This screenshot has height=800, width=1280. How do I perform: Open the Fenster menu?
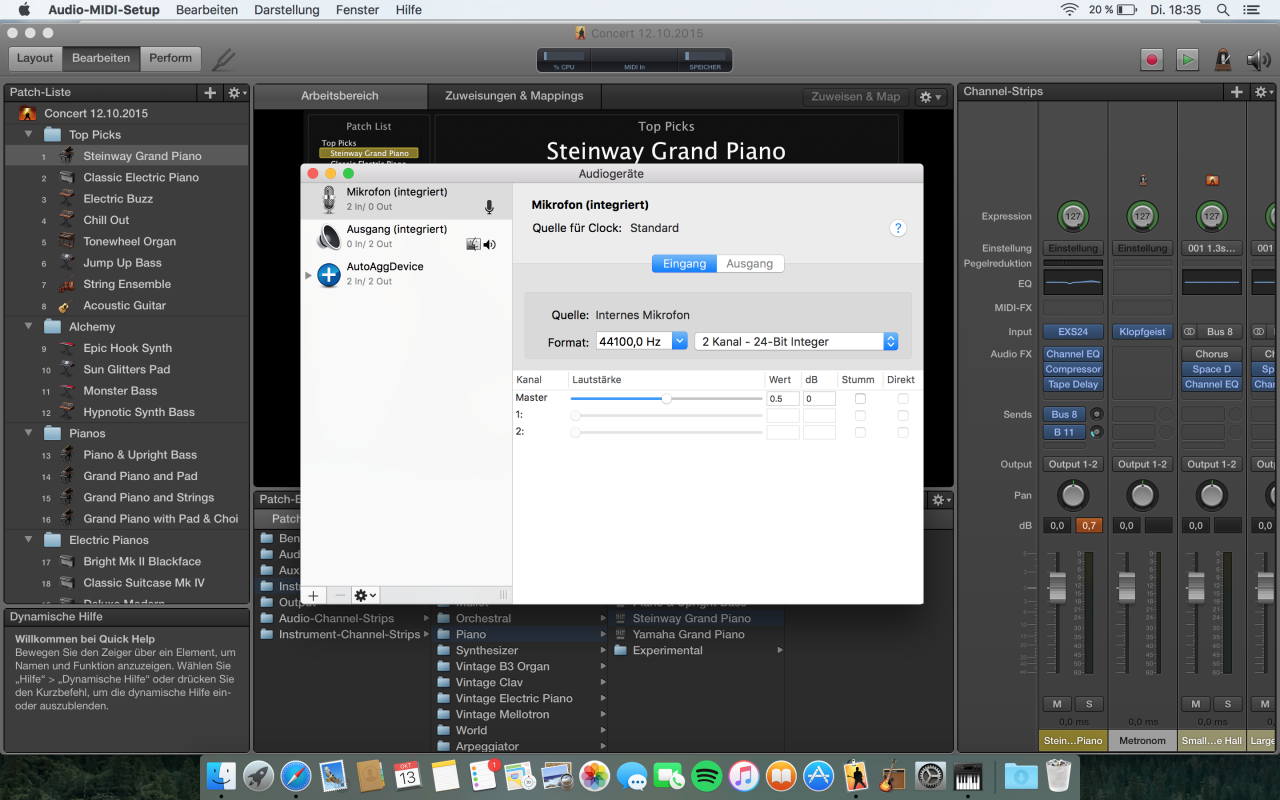pos(357,10)
